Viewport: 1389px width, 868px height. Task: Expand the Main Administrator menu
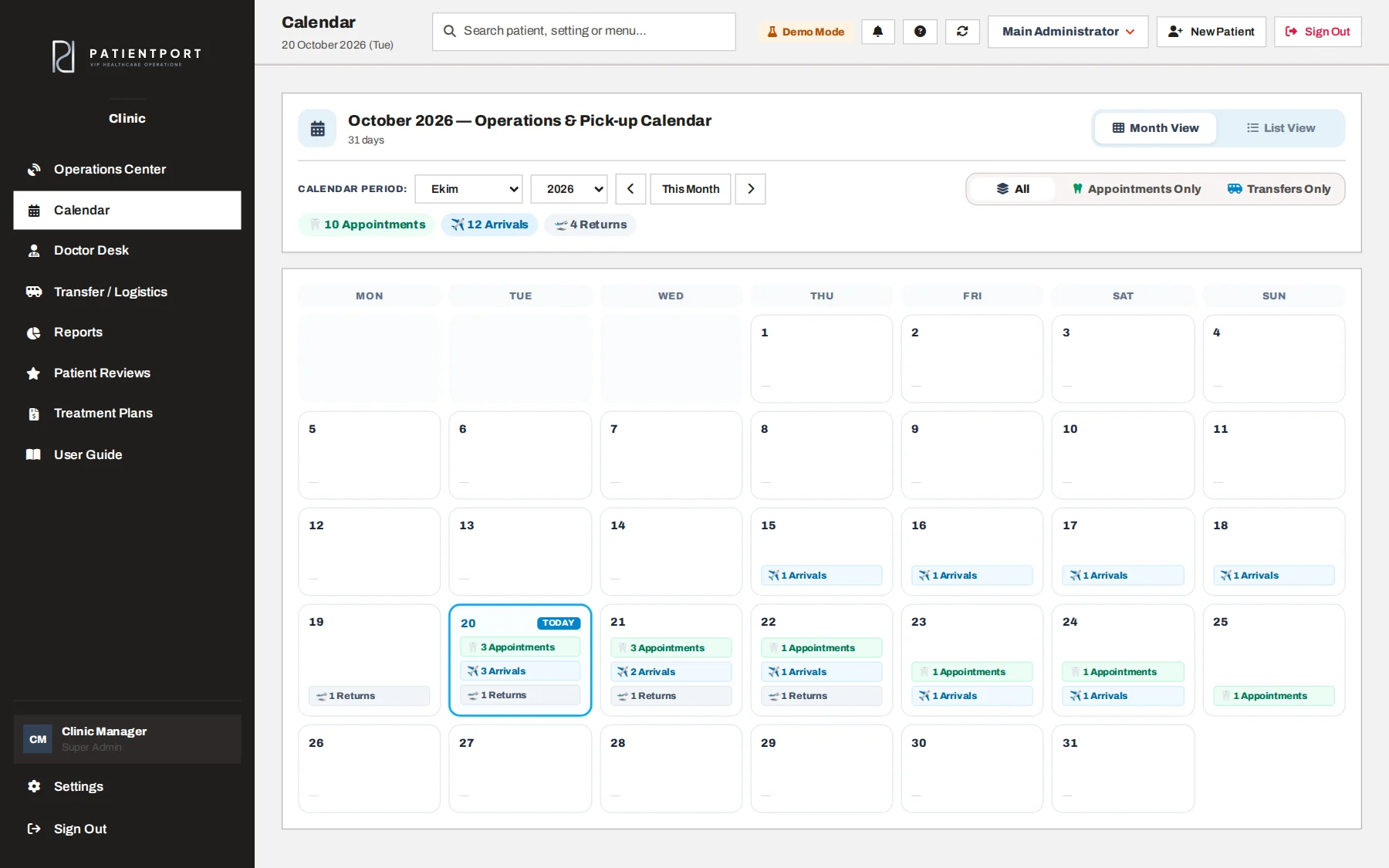pos(1068,32)
